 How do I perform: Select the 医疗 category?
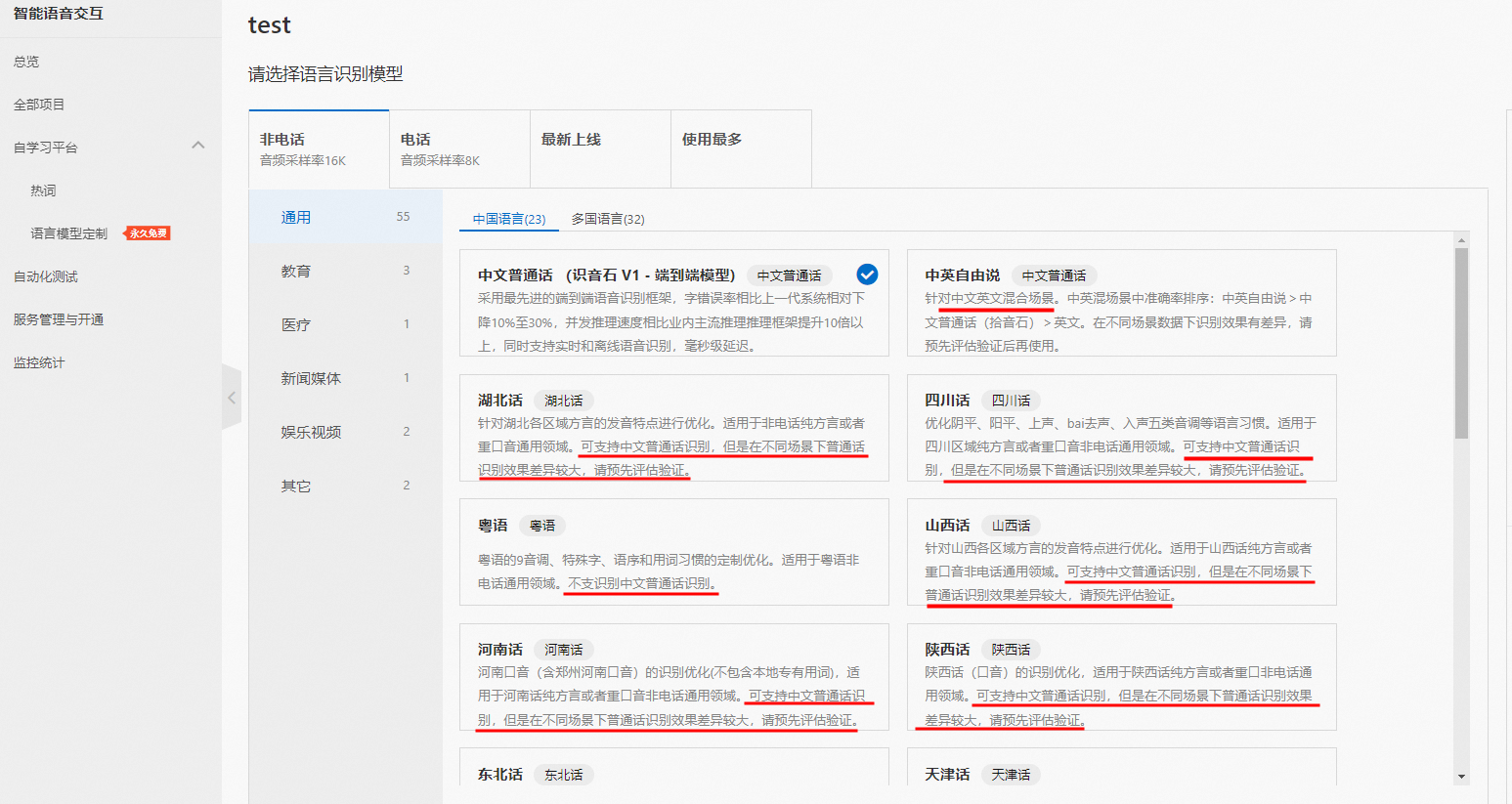point(346,324)
